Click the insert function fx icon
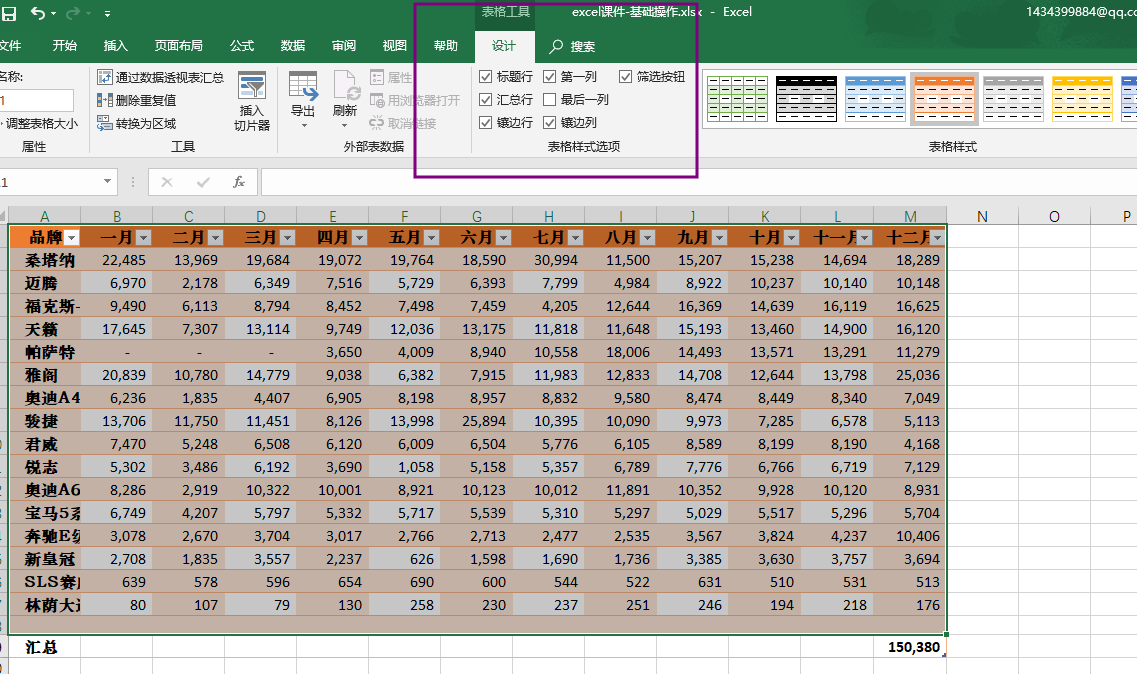The width and height of the screenshot is (1137, 674). point(239,182)
